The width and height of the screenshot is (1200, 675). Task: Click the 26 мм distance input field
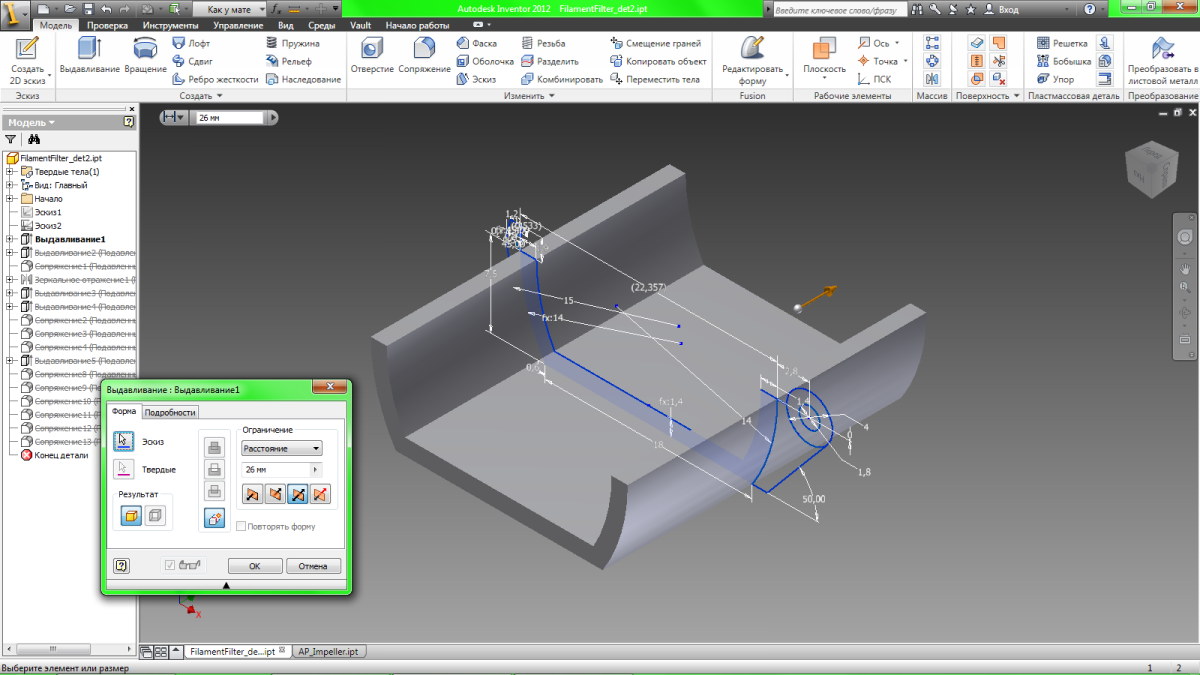tap(275, 469)
